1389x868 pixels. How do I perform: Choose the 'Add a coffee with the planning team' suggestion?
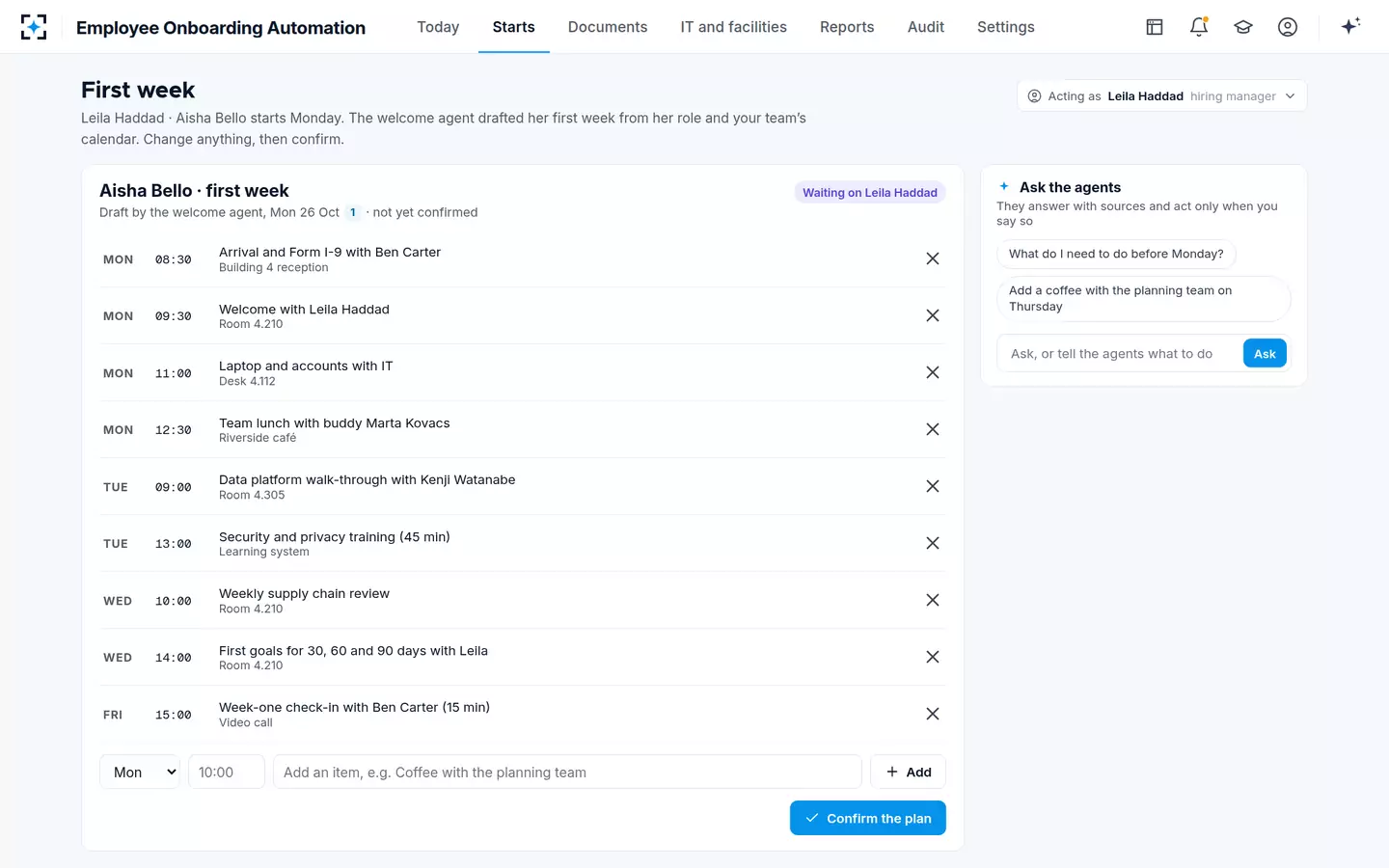pos(1144,299)
